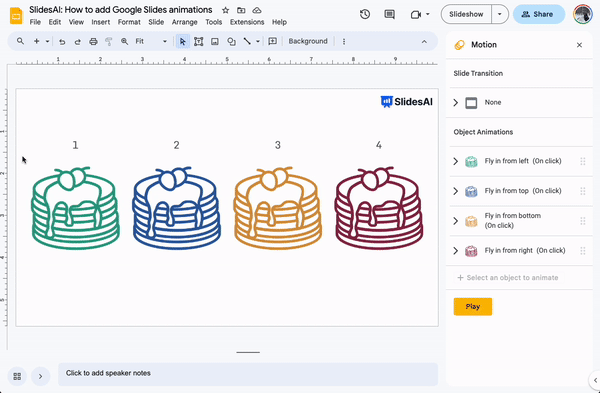The height and width of the screenshot is (393, 600).
Task: Open the toolbar three-dot overflow menu
Action: pos(344,41)
